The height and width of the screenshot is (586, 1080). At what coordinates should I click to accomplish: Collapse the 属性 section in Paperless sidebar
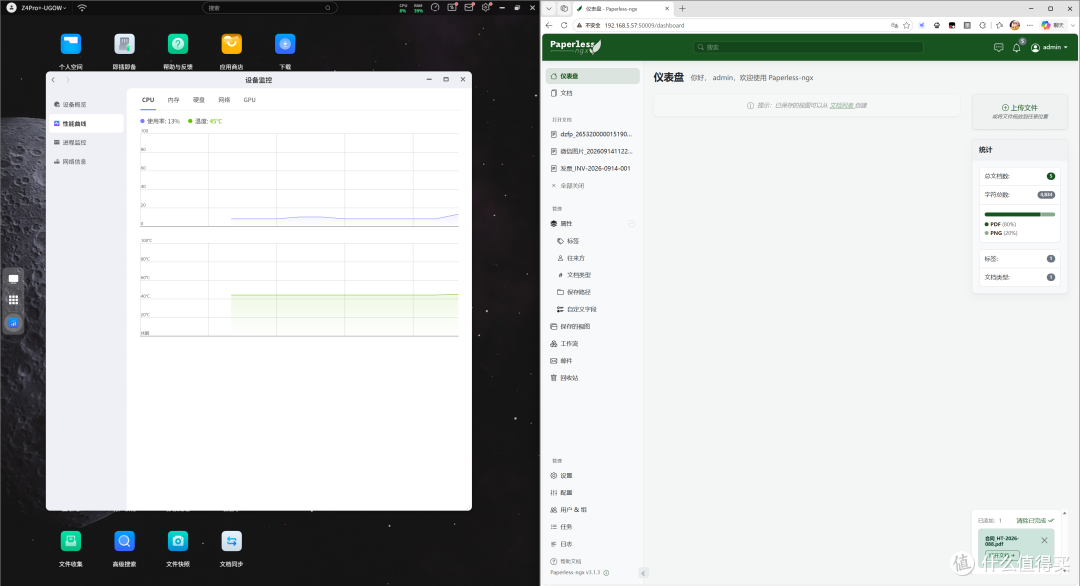coord(632,224)
